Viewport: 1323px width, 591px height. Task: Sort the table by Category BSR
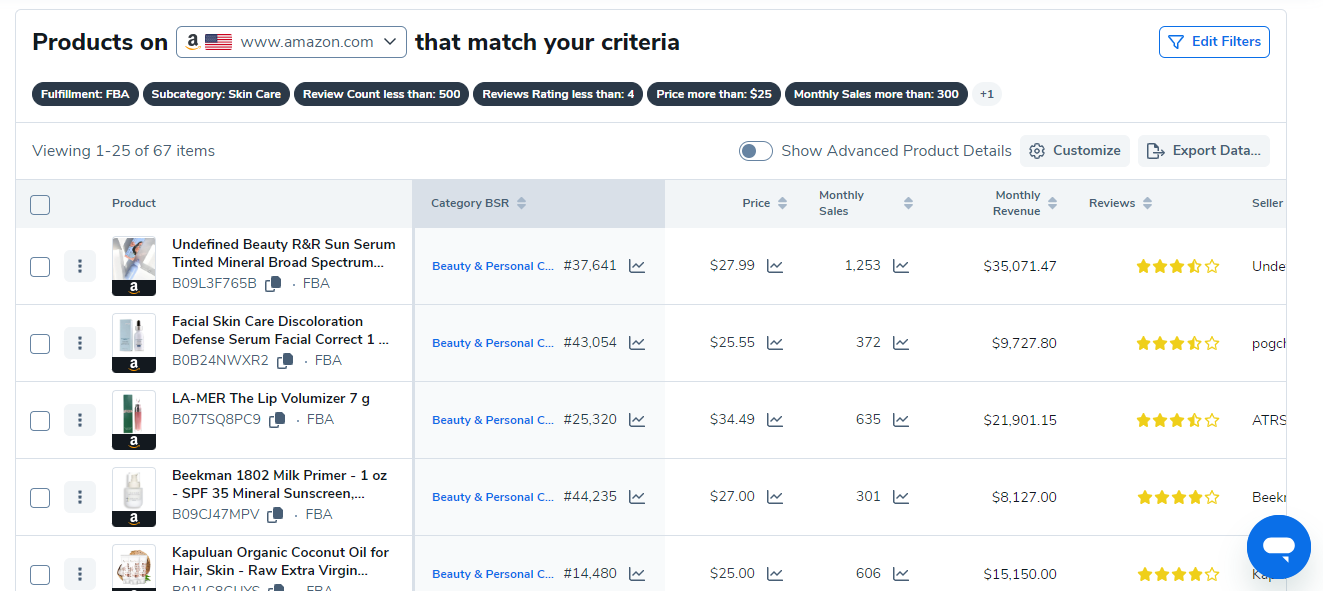[x=521, y=203]
